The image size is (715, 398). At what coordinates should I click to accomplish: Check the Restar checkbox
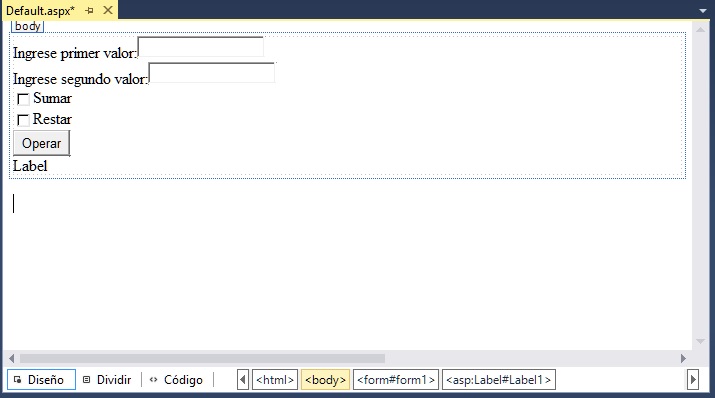pos(23,120)
